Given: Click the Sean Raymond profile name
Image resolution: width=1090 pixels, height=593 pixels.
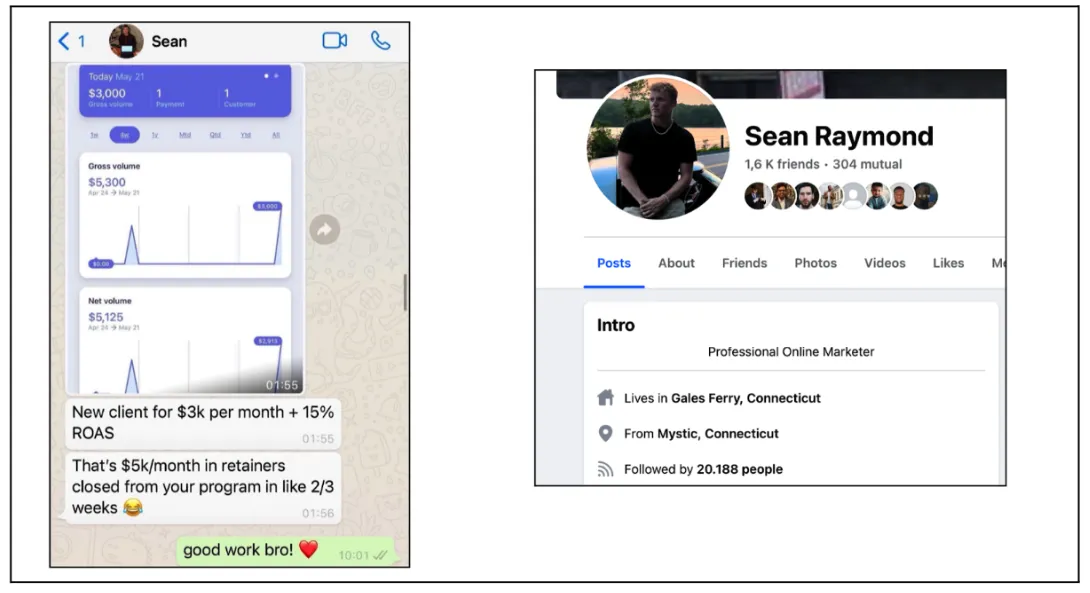Looking at the screenshot, I should coord(839,136).
